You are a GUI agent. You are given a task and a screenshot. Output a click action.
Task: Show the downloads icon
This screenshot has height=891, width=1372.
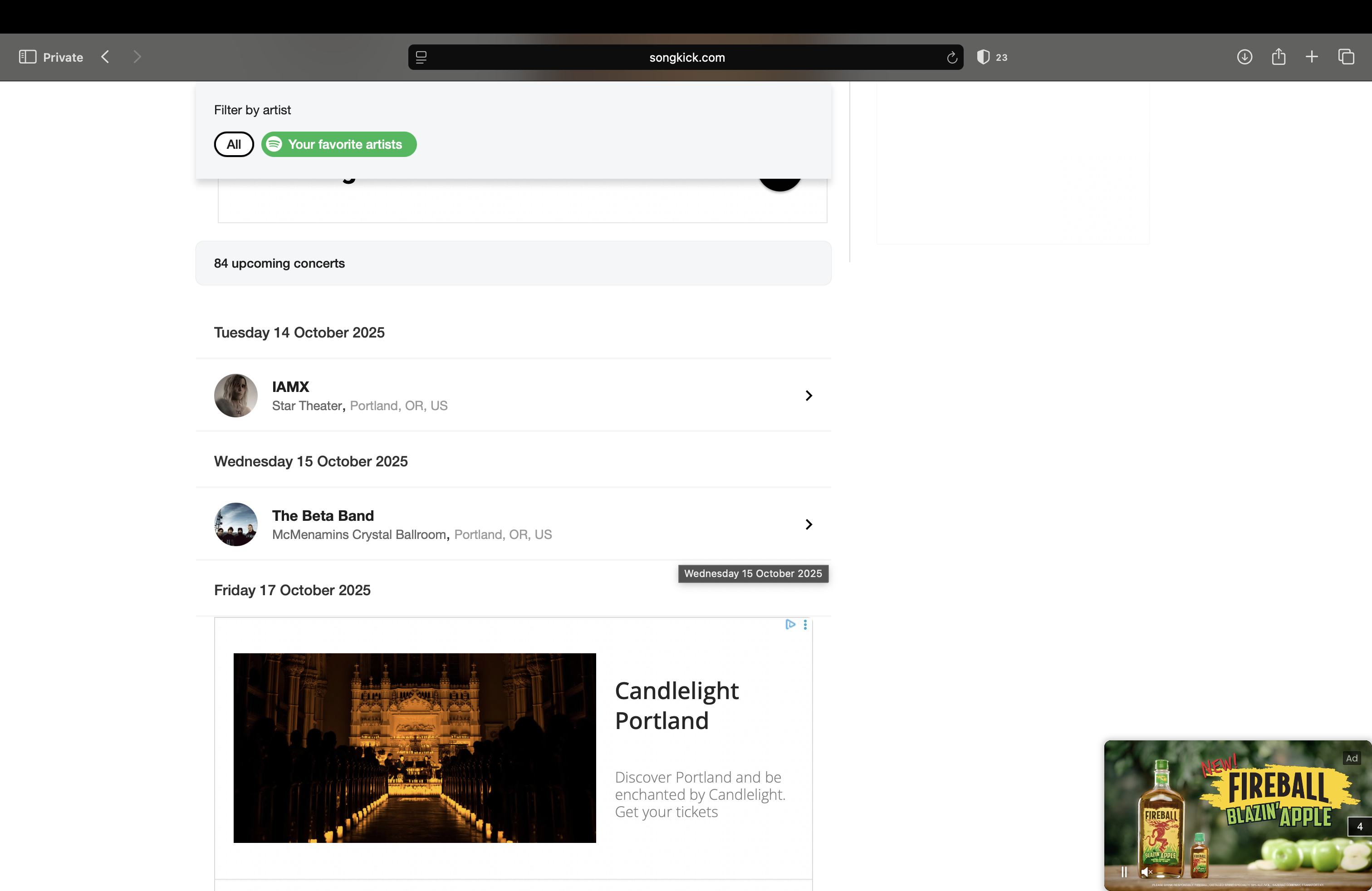point(1244,57)
